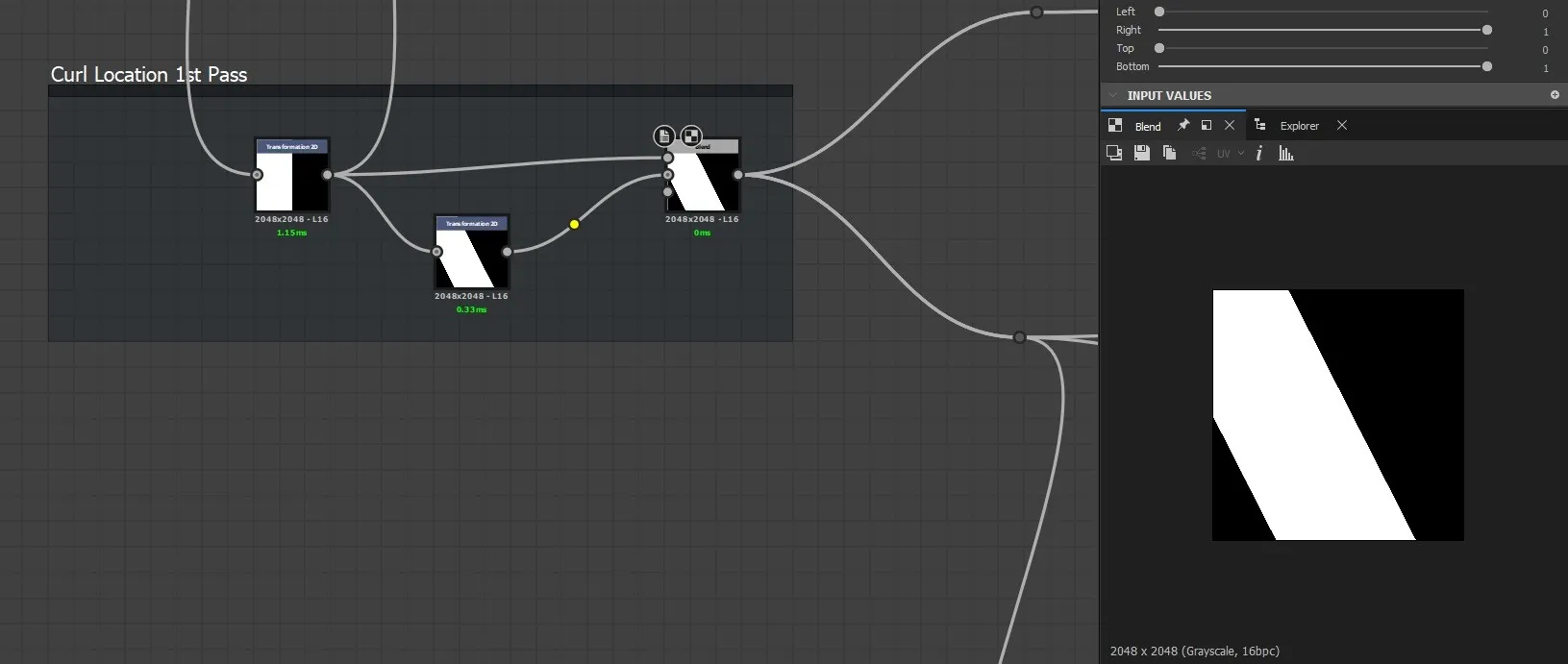The height and width of the screenshot is (664, 1568).
Task: Click the copy to clipboard icon
Action: click(1169, 153)
